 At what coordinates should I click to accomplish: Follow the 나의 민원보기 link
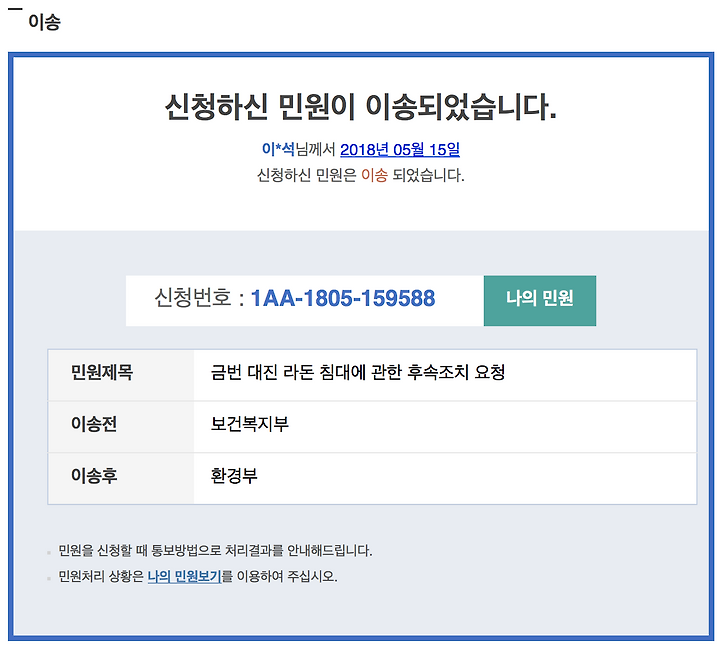(184, 576)
